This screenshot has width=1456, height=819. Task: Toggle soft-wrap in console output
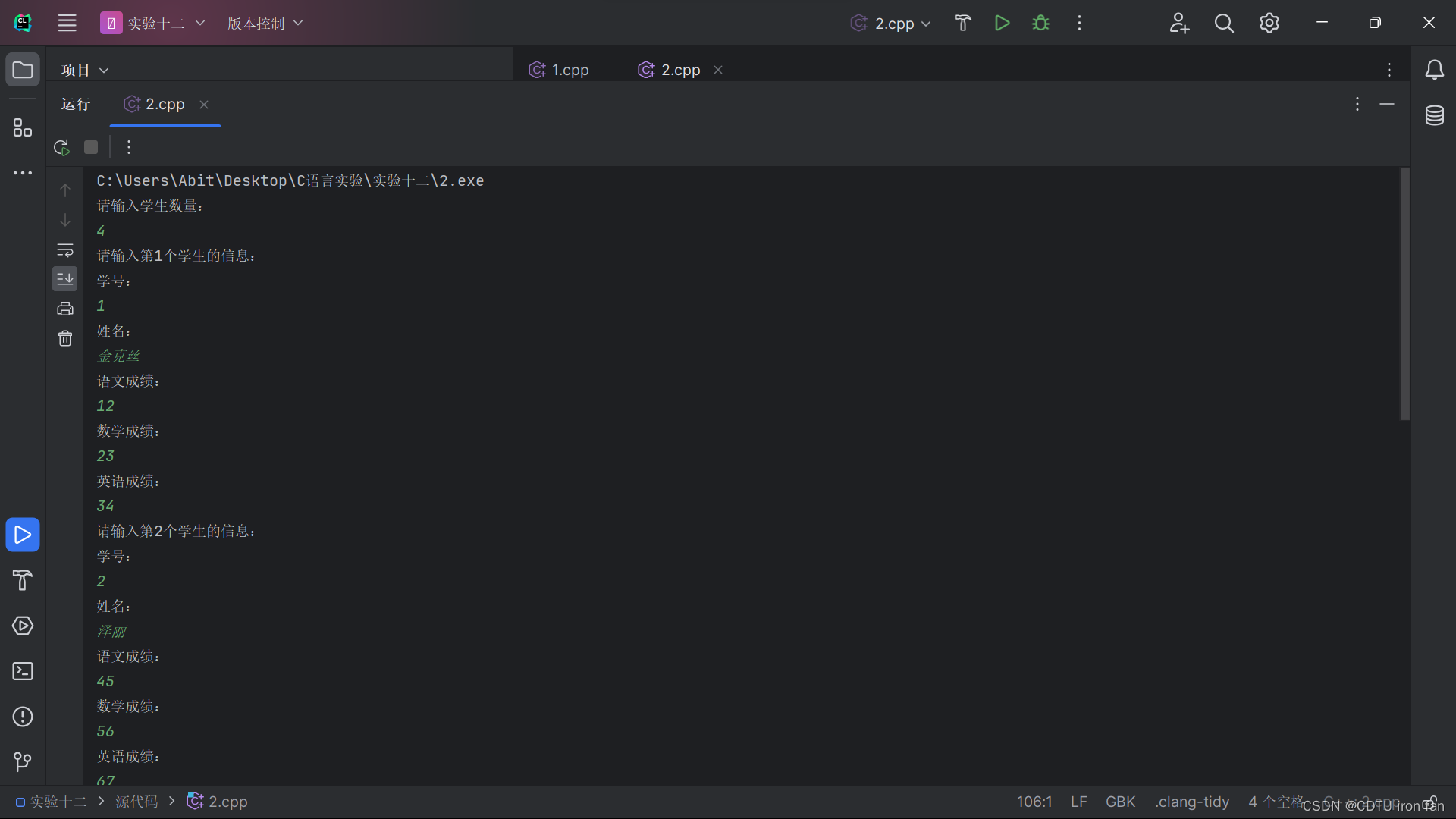pyautogui.click(x=65, y=249)
